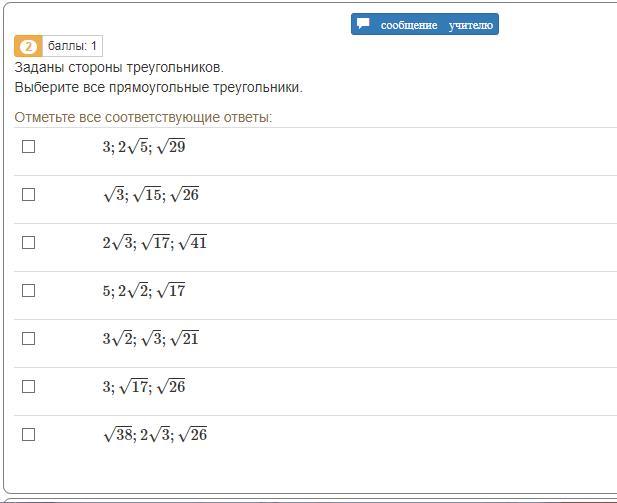The width and height of the screenshot is (617, 503).
Task: Select the checkbox for 2√3; √17; √41
Action: coord(28,242)
